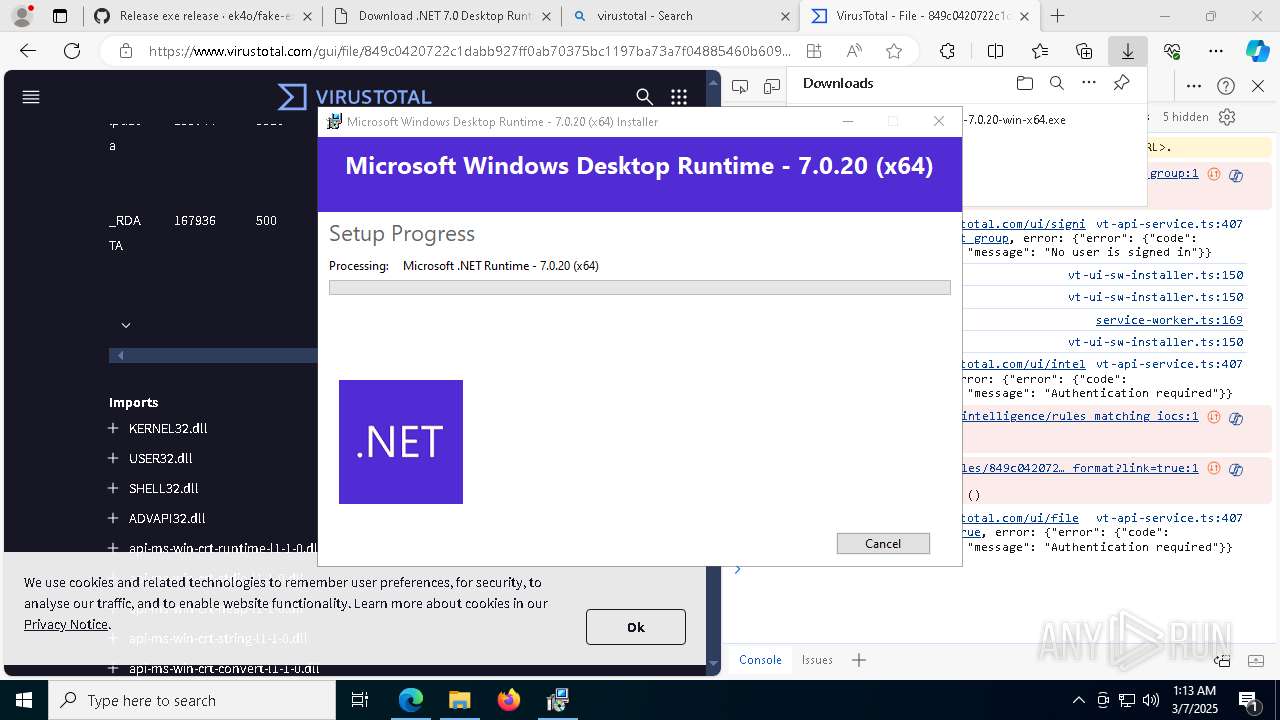Open Edge Settings and more menu
The image size is (1280, 720).
tap(1216, 51)
